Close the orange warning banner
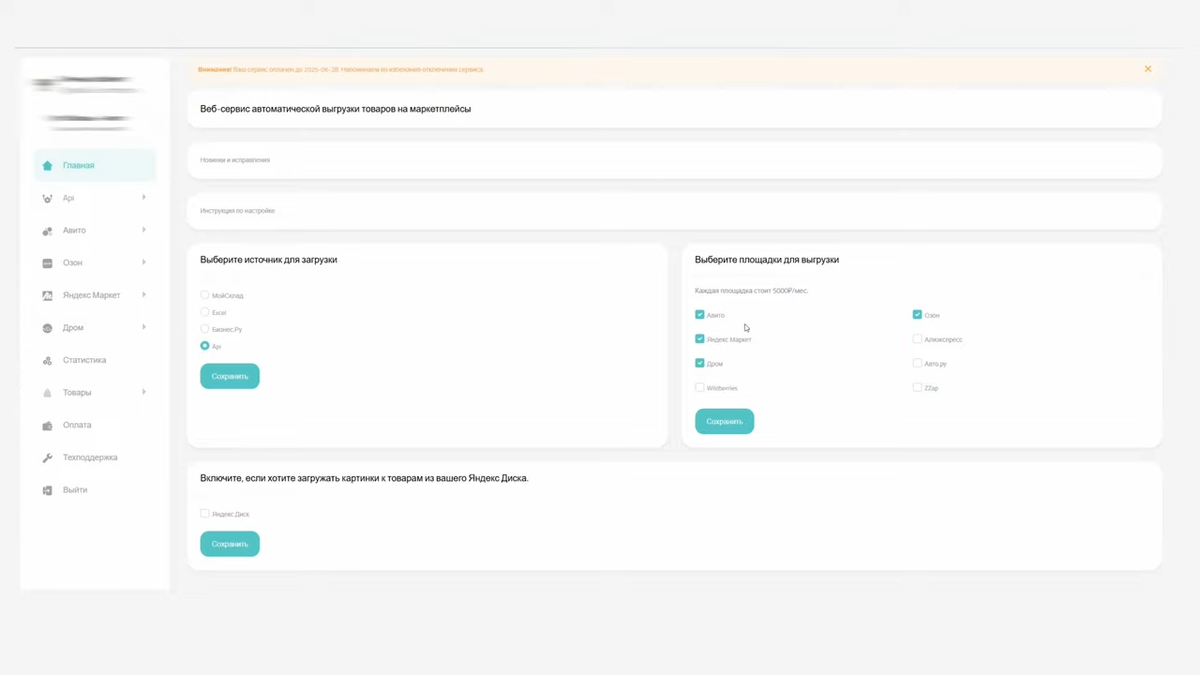Screen dimensions: 1200x675 1148,69
